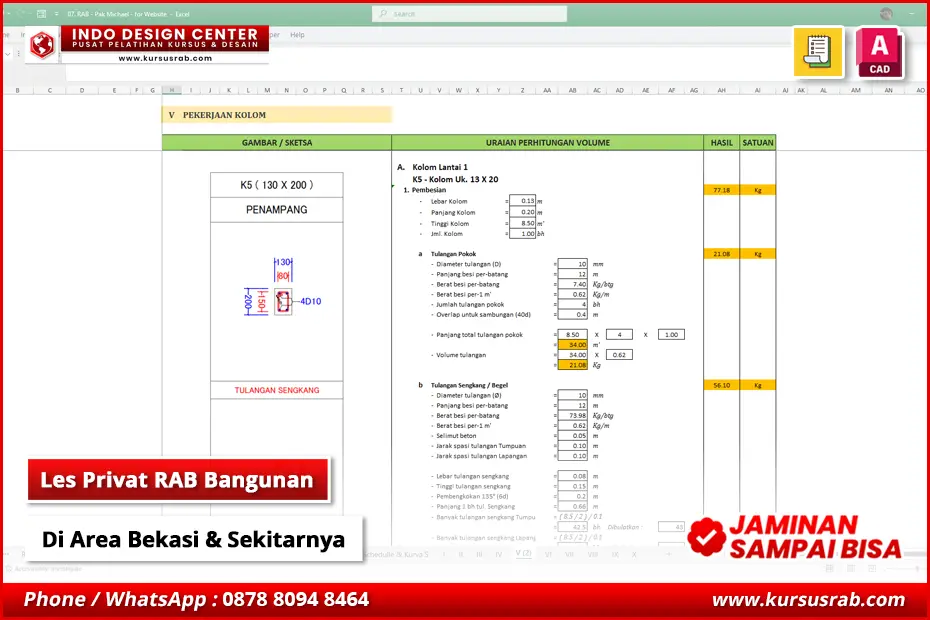
Task: Select column Z header
Action: pyautogui.click(x=522, y=90)
